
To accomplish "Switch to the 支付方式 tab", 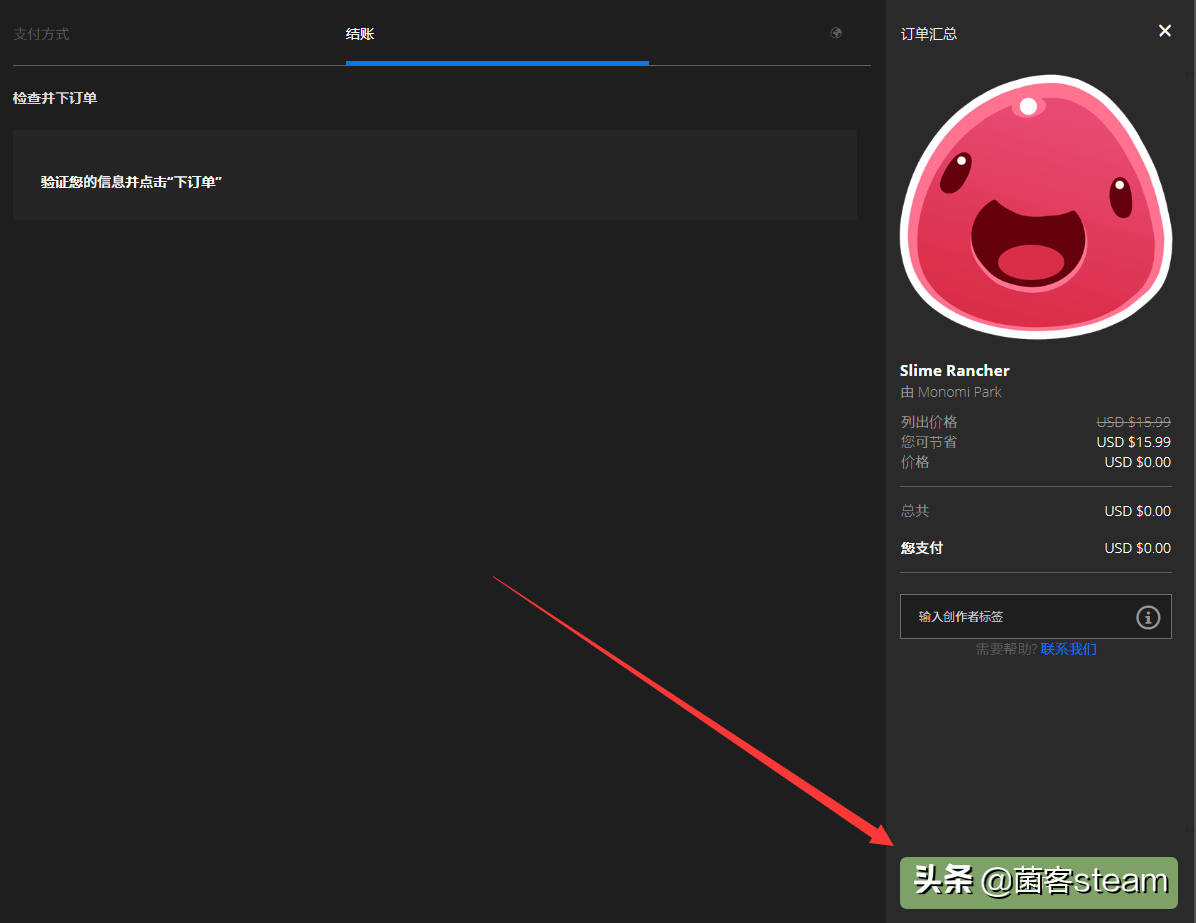I will (41, 33).
